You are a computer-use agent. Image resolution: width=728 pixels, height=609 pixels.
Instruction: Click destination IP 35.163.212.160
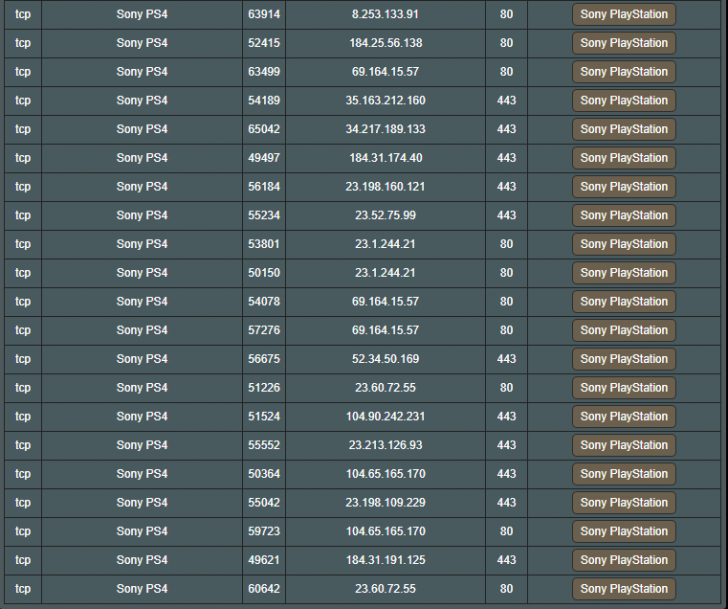tap(385, 101)
